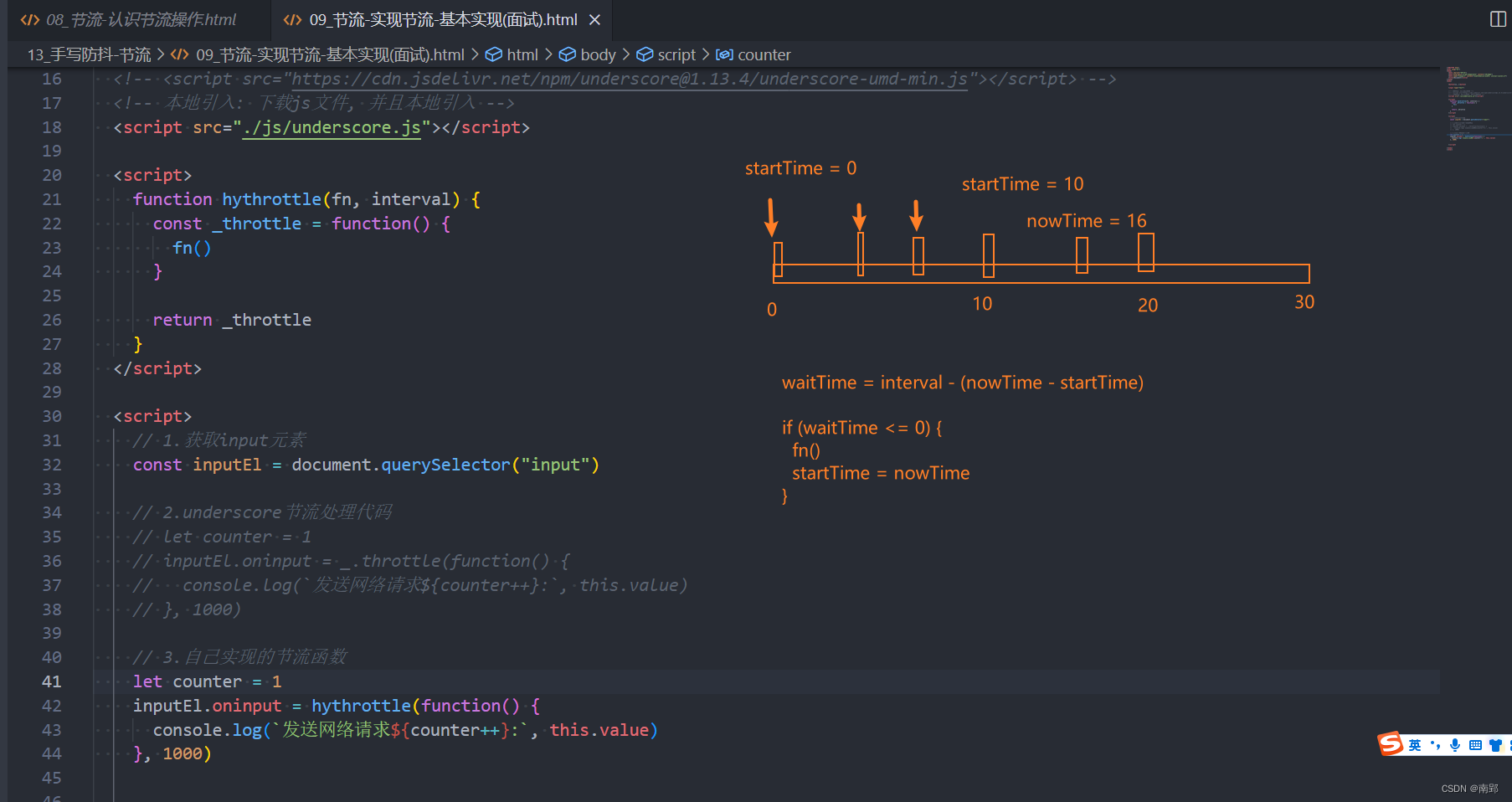This screenshot has width=1512, height=802.
Task: Click line number 30 in the gutter
Action: tap(52, 416)
